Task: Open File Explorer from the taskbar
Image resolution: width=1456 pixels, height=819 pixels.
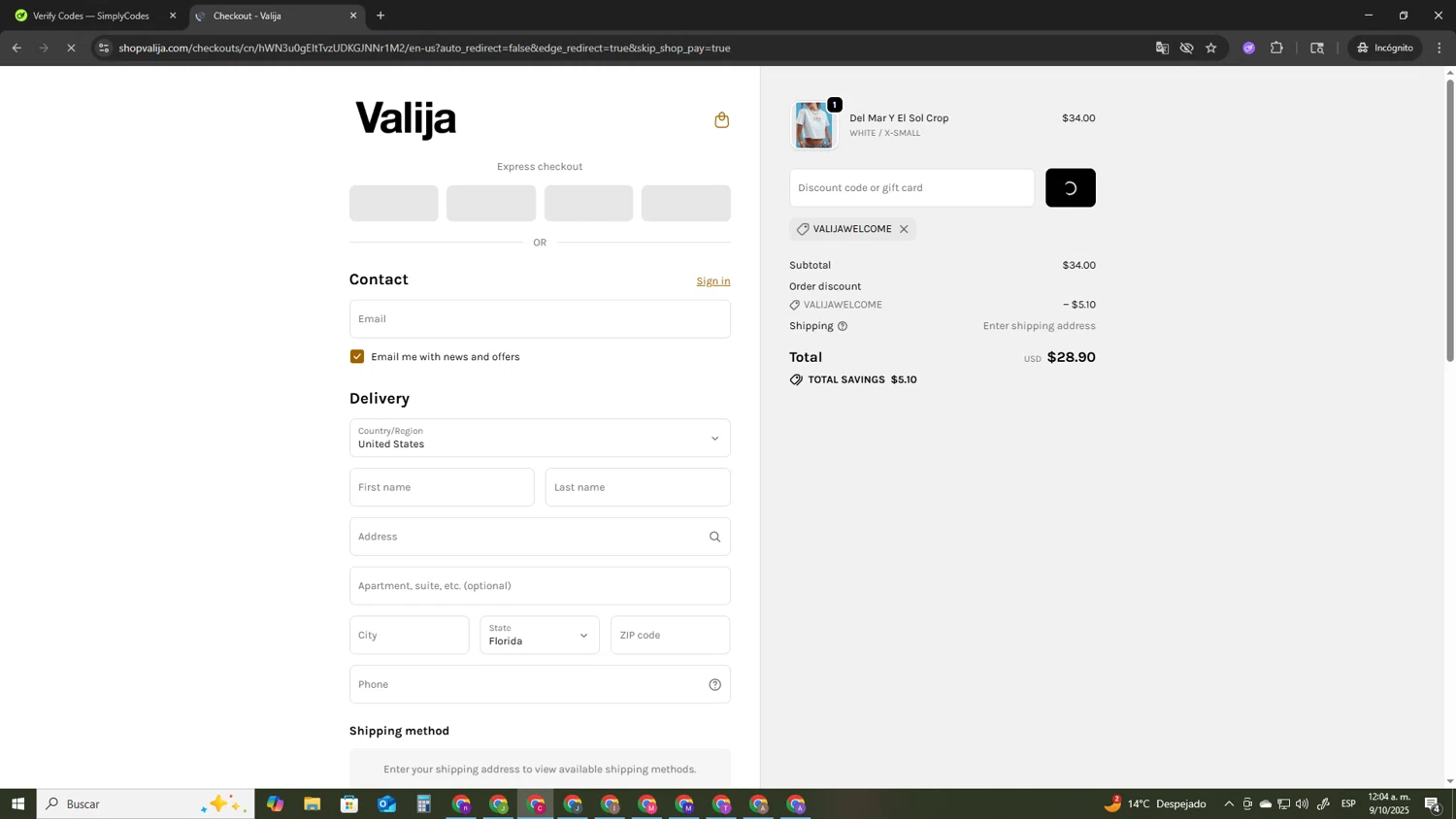Action: (x=312, y=804)
